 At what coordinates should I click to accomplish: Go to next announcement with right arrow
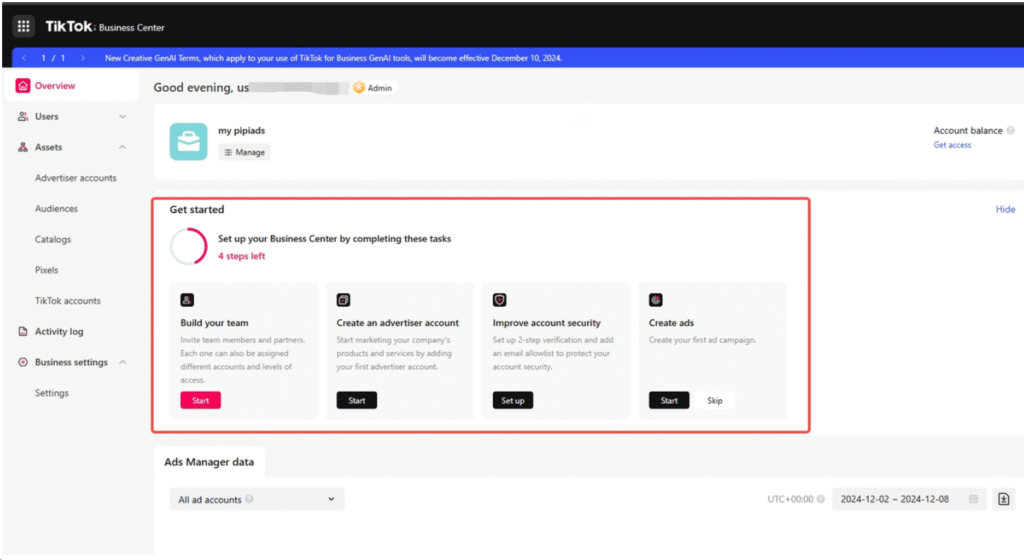point(83,58)
